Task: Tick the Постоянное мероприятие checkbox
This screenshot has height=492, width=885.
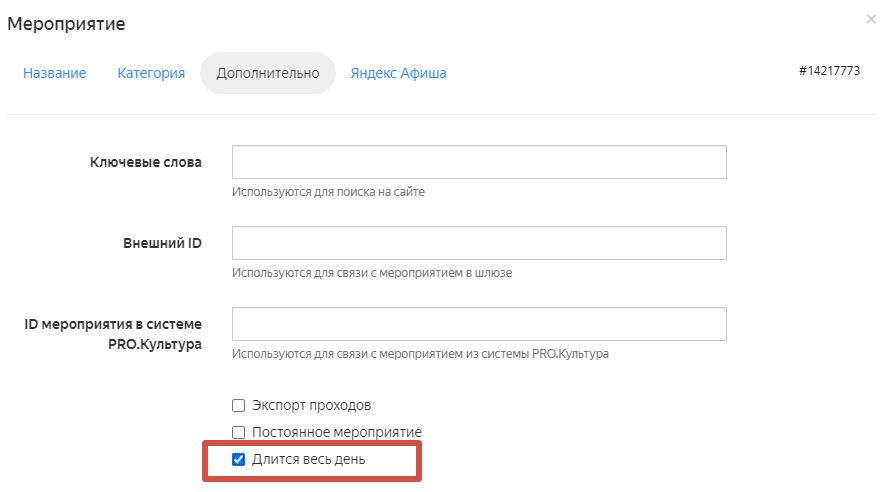Action: pyautogui.click(x=238, y=432)
